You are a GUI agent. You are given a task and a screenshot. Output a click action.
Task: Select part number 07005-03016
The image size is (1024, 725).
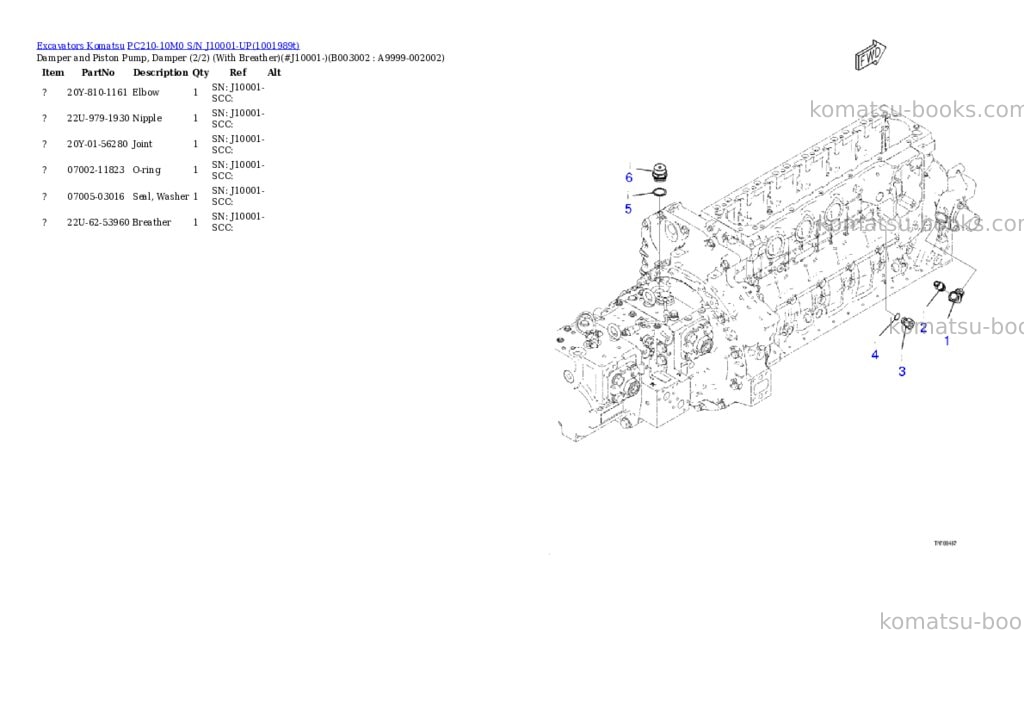(95, 197)
